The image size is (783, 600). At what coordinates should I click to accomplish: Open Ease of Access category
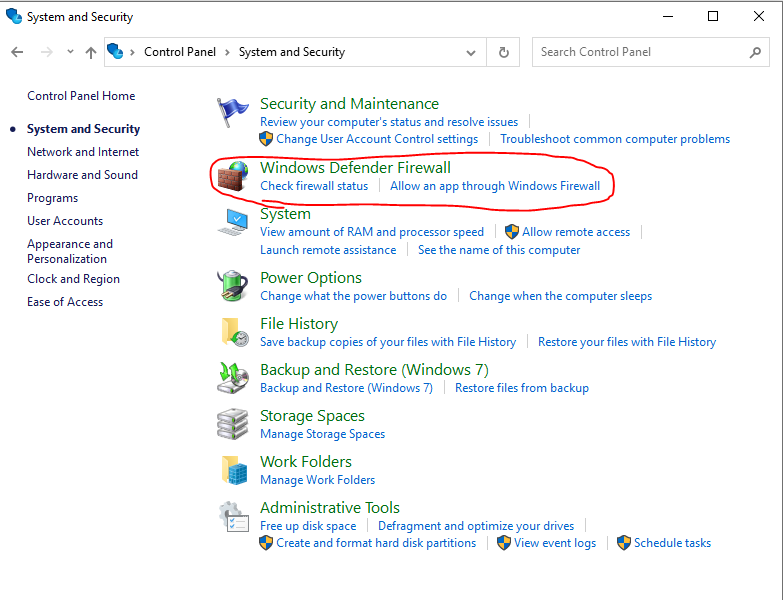click(x=65, y=302)
